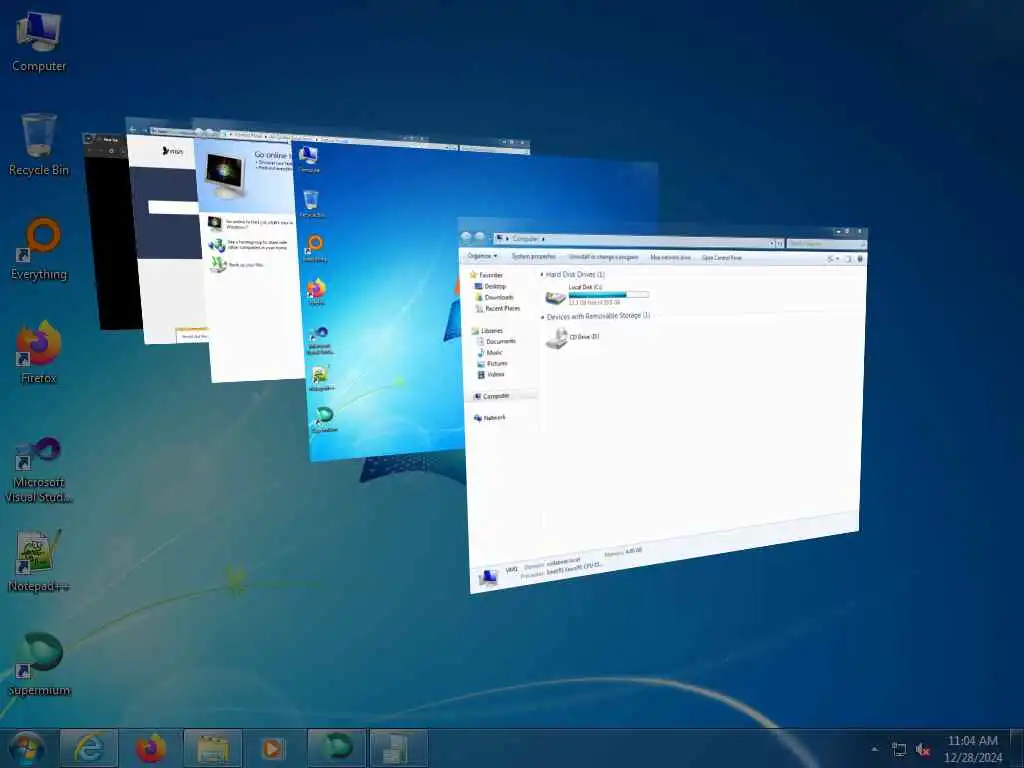Viewport: 1024px width, 768px height.
Task: Select Pictures library in navigation pane
Action: tap(492, 364)
